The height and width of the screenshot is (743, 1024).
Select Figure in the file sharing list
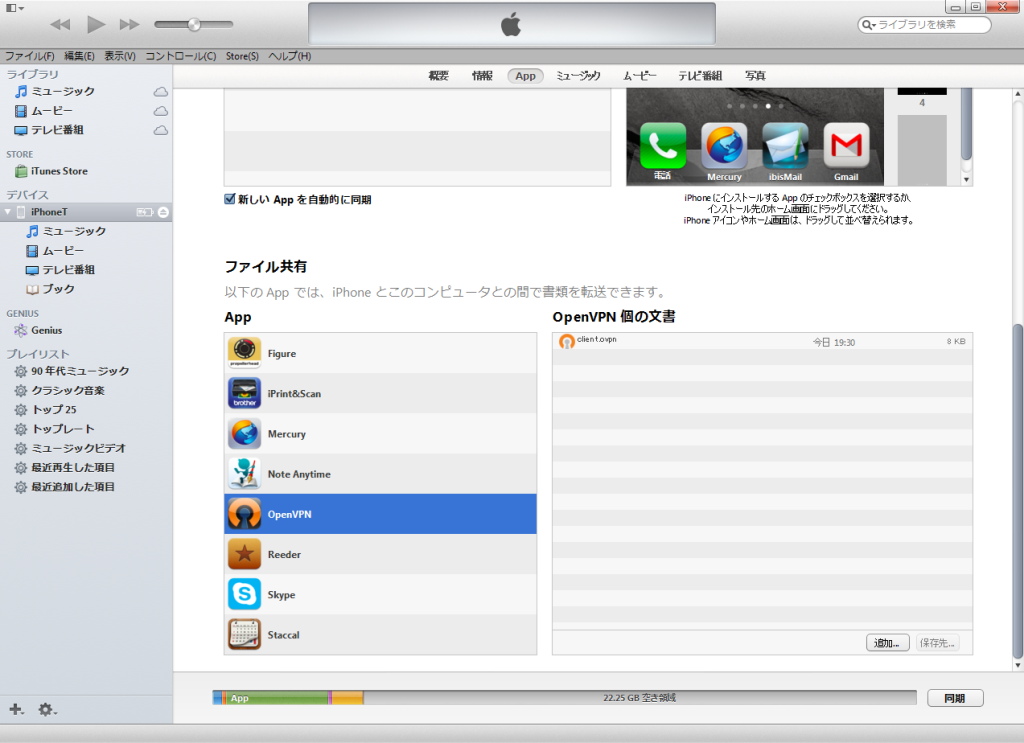pyautogui.click(x=380, y=353)
